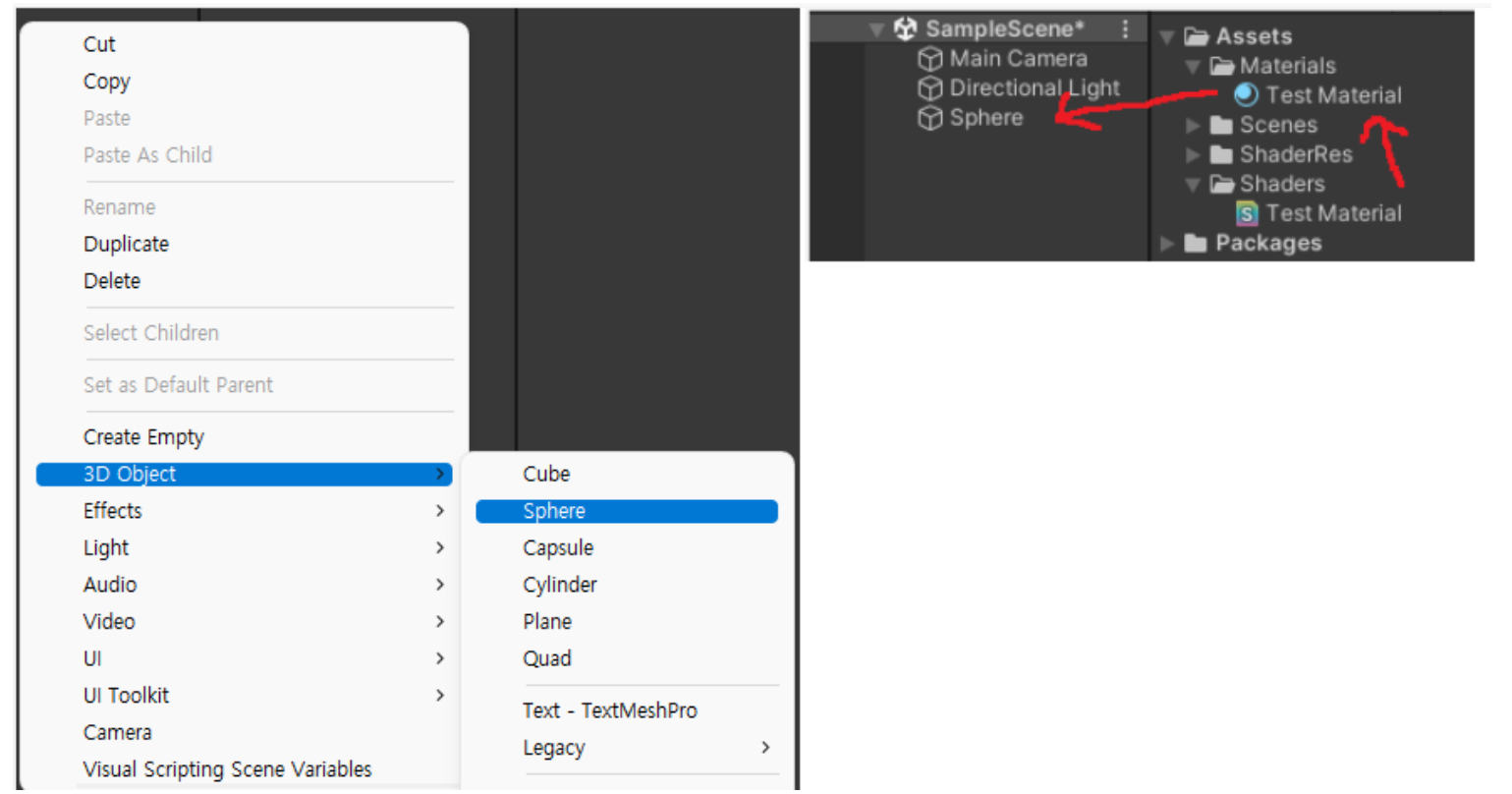Image resolution: width=1512 pixels, height=794 pixels.
Task: Collapse the Shaders folder arrow
Action: (x=1193, y=185)
